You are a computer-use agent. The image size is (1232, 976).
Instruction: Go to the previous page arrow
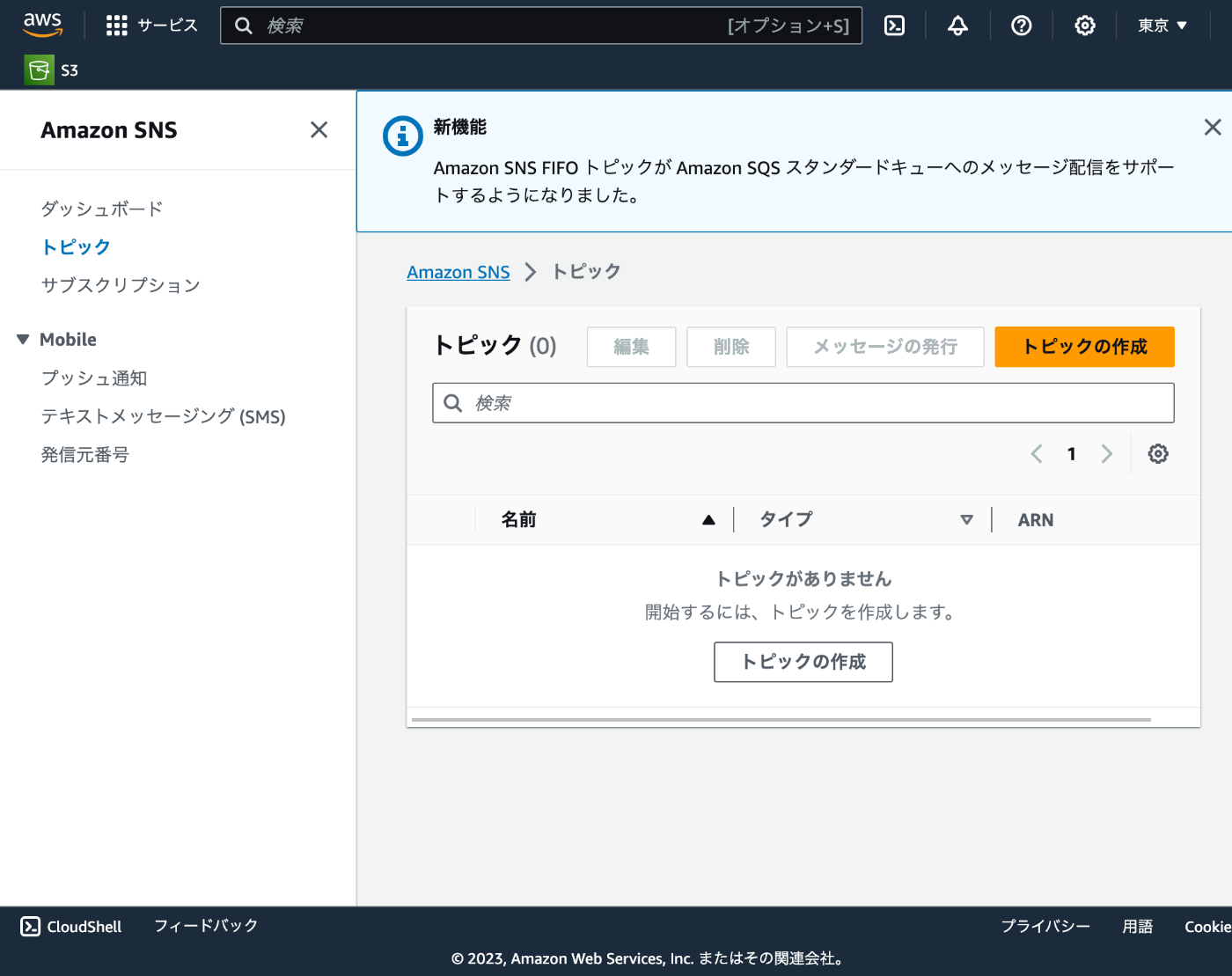point(1037,454)
